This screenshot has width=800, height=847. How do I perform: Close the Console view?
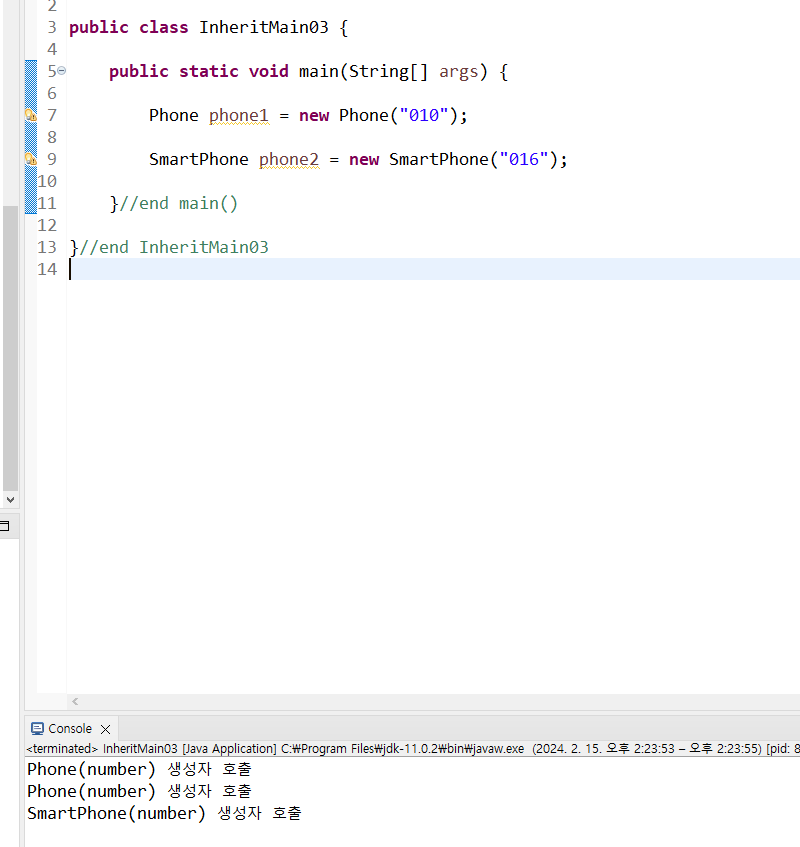106,729
